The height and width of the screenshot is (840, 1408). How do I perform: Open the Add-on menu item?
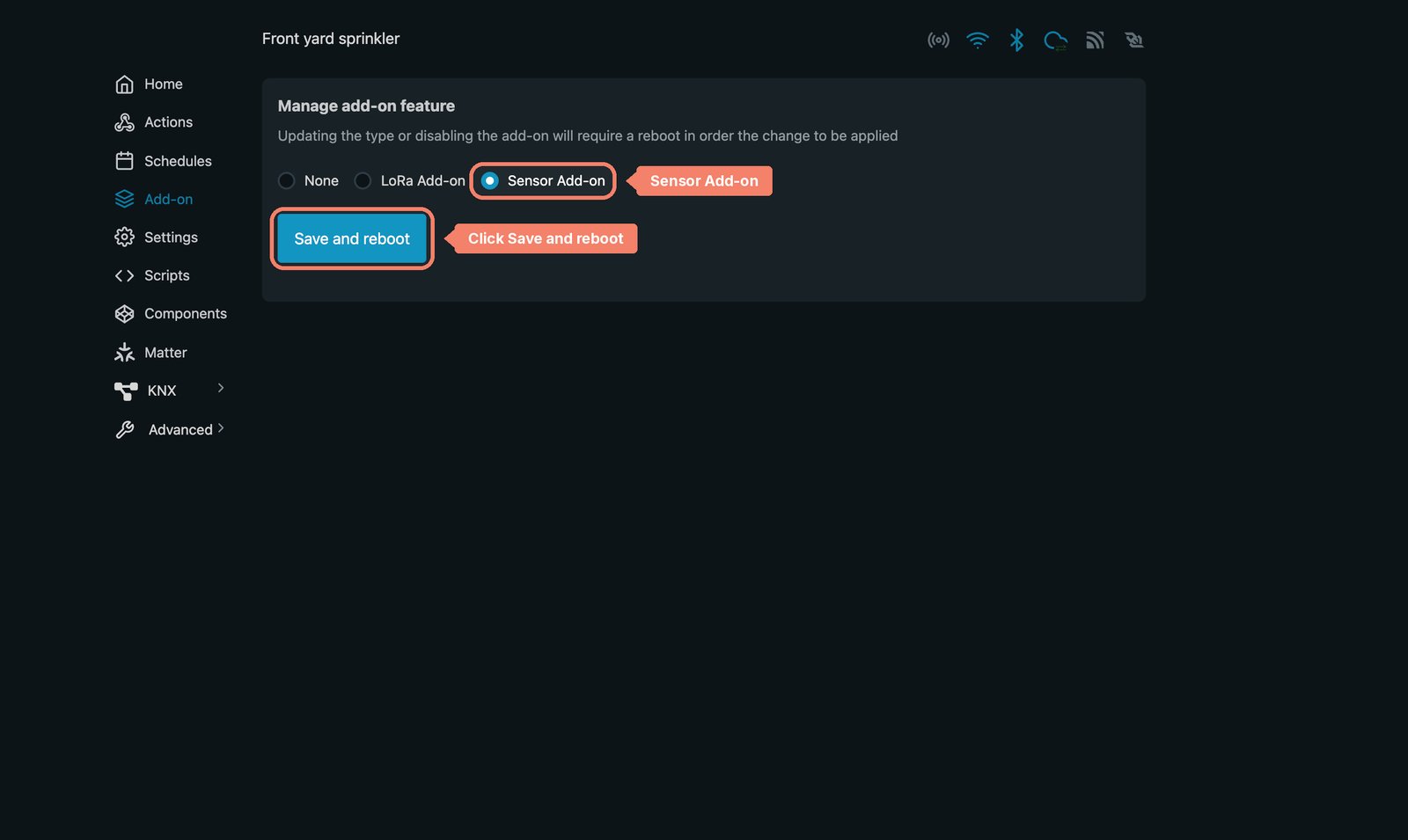tap(154, 200)
